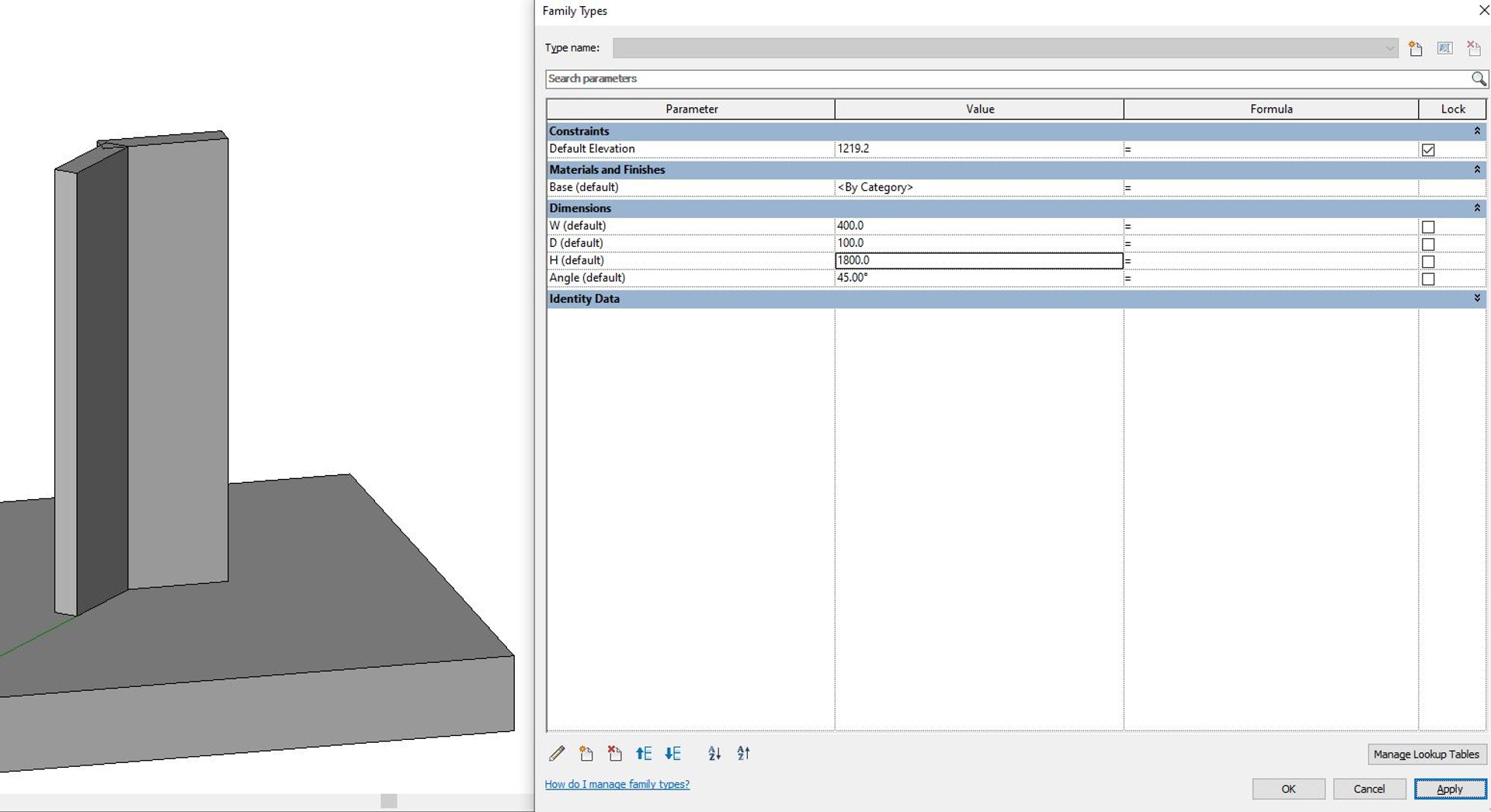Click the Apply button

(1450, 789)
